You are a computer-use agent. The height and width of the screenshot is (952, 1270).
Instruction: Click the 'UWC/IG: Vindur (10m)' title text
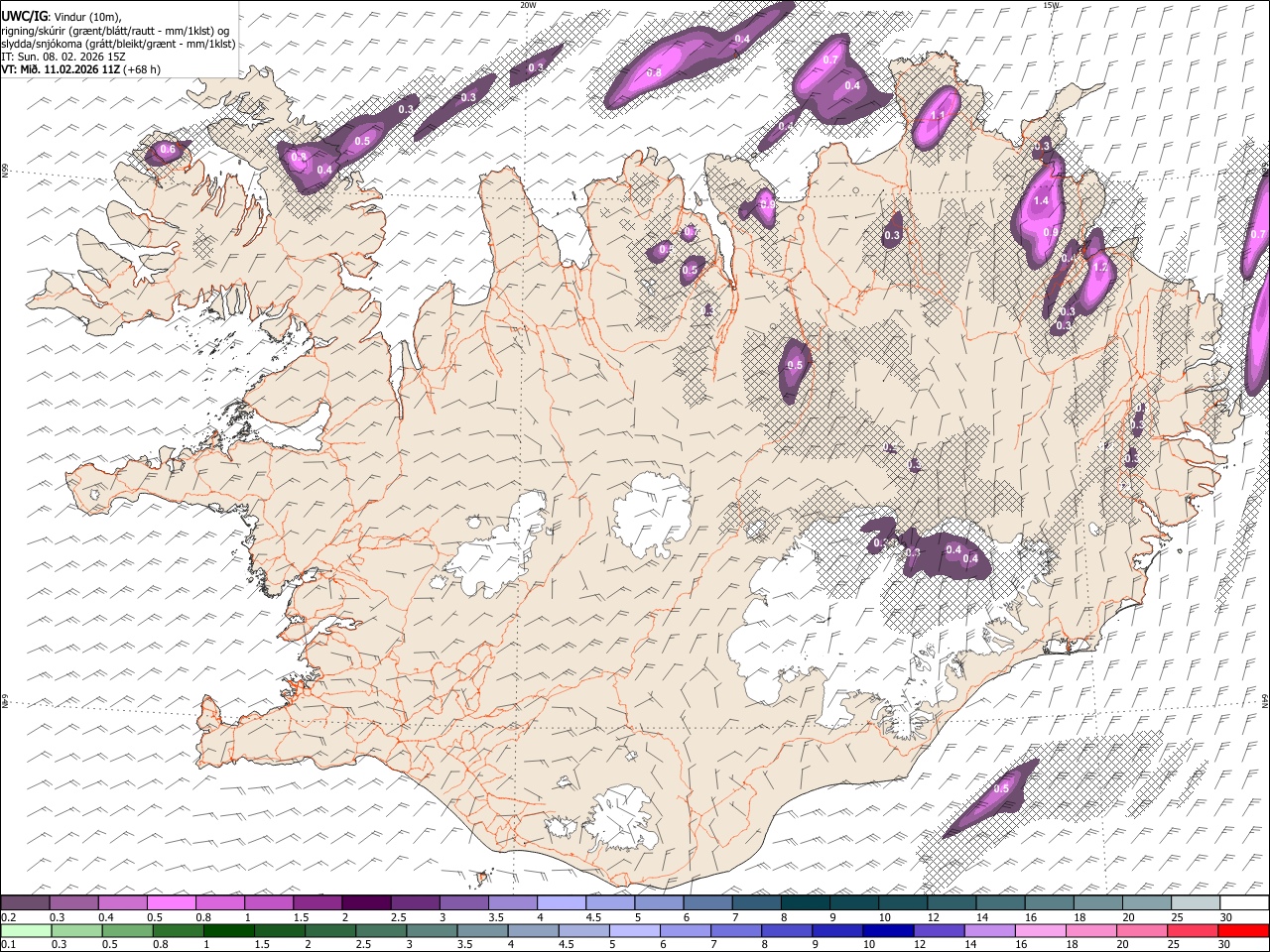(x=62, y=17)
